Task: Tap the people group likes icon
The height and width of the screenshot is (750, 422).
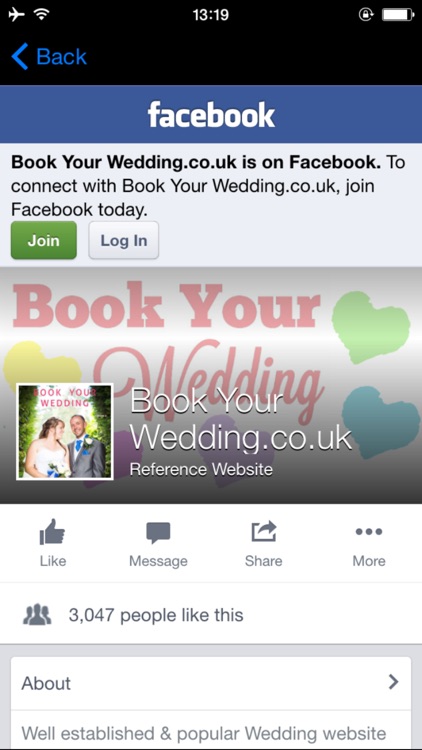Action: click(x=37, y=615)
